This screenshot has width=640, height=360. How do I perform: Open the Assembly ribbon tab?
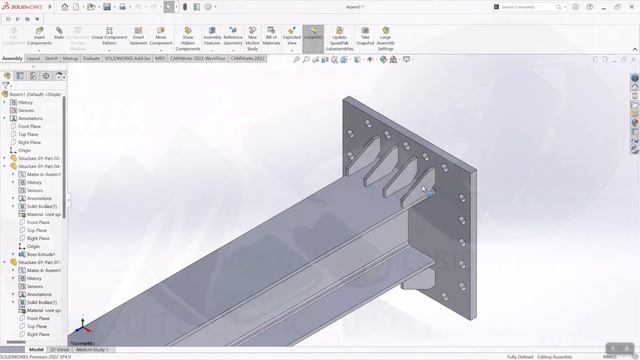[12, 58]
